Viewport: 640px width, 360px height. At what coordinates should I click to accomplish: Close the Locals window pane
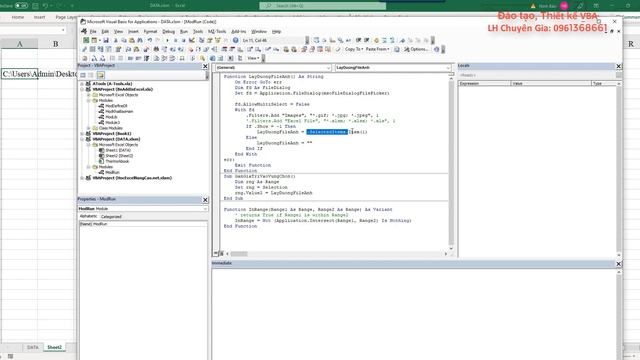(x=618, y=66)
